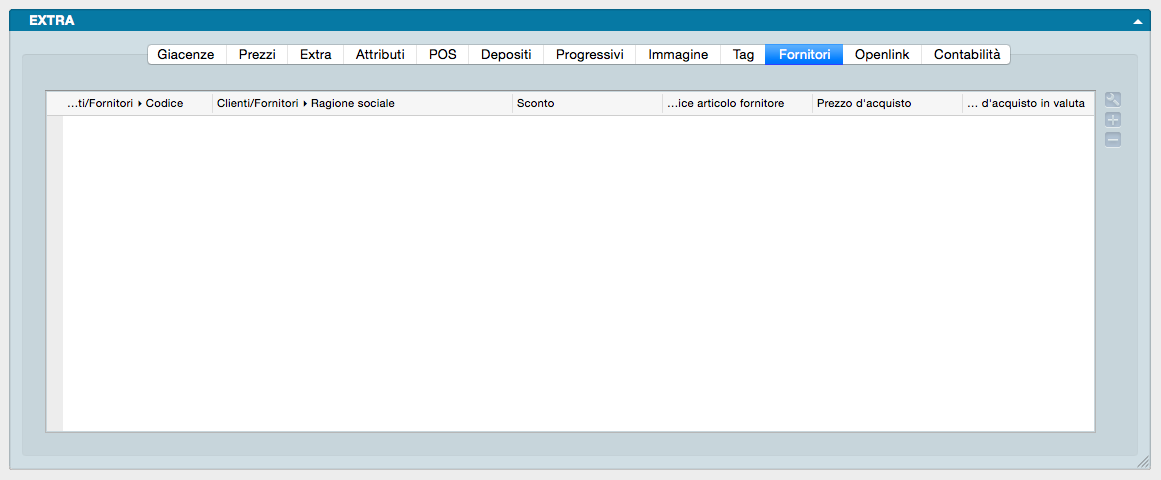Add a supplier row with the plus icon
Viewport: 1161px width, 480px height.
tap(1113, 119)
